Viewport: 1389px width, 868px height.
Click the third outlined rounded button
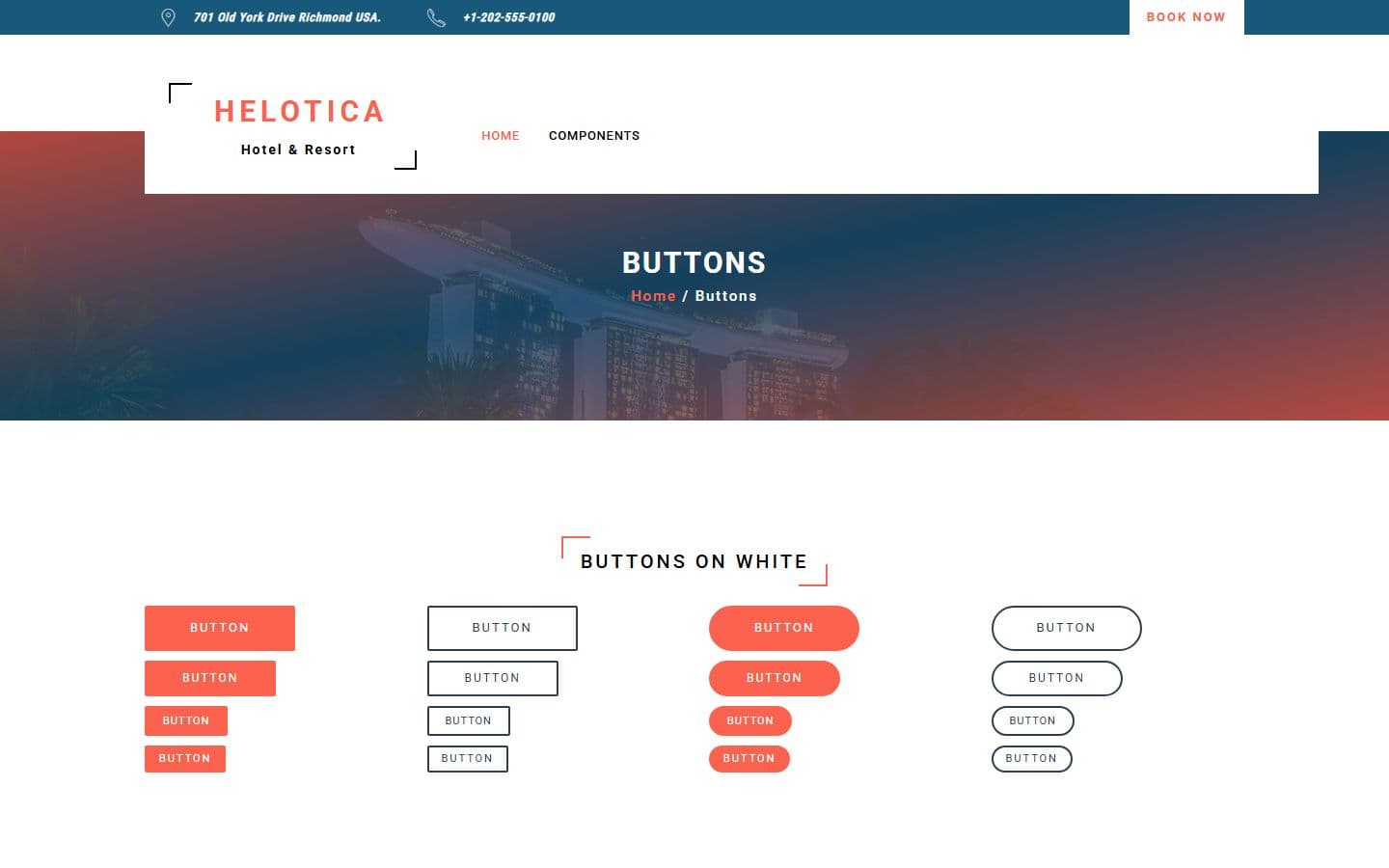click(x=1033, y=720)
